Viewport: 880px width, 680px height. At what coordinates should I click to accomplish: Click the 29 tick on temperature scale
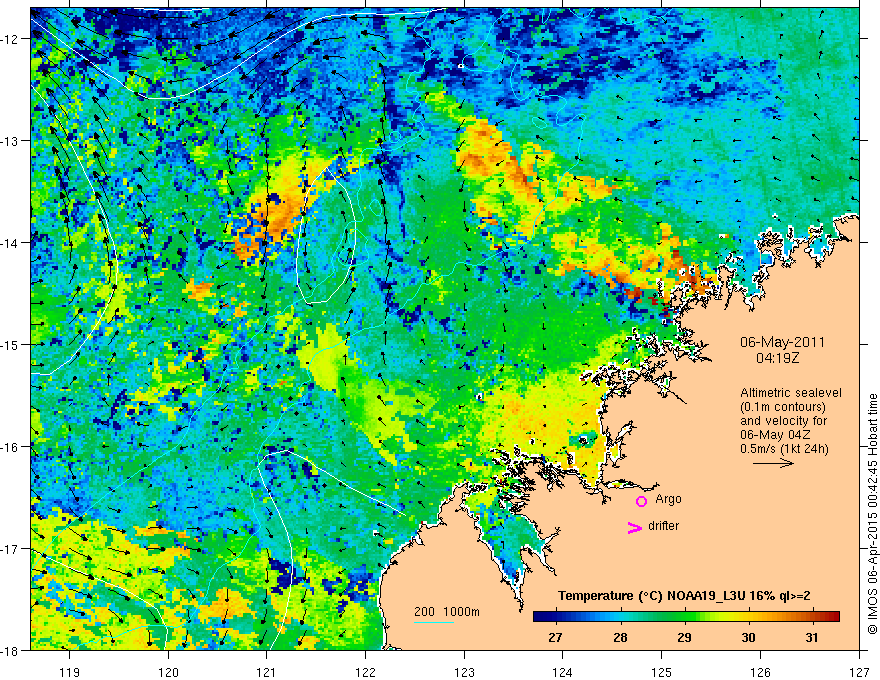(x=684, y=638)
